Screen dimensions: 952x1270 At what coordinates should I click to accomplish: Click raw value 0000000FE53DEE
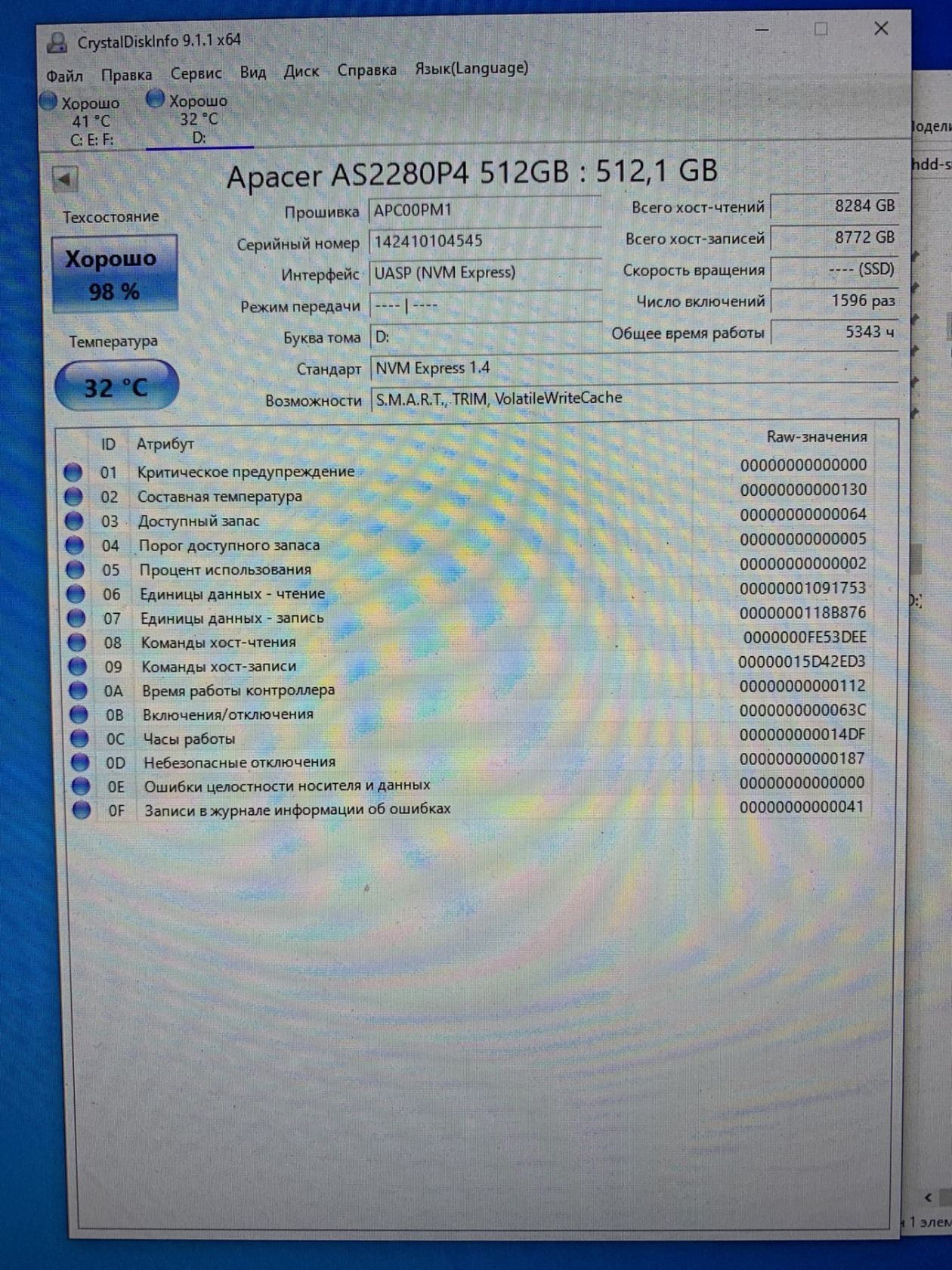[805, 637]
